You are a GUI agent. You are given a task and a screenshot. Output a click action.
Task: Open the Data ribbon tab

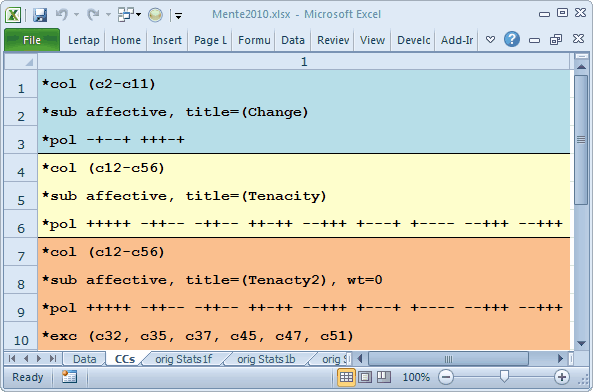pos(293,40)
